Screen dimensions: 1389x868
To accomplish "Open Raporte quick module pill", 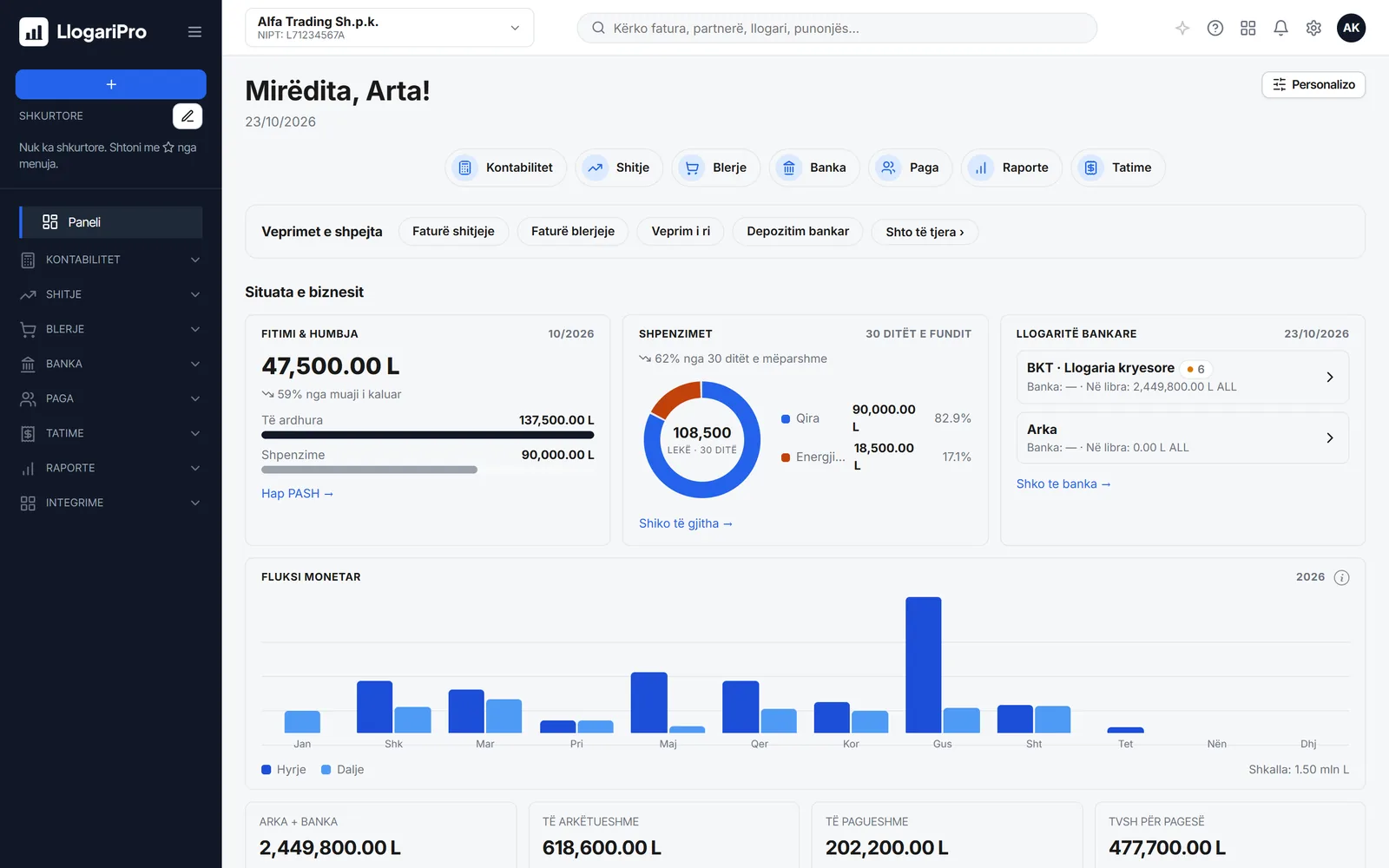I will click(x=1011, y=168).
